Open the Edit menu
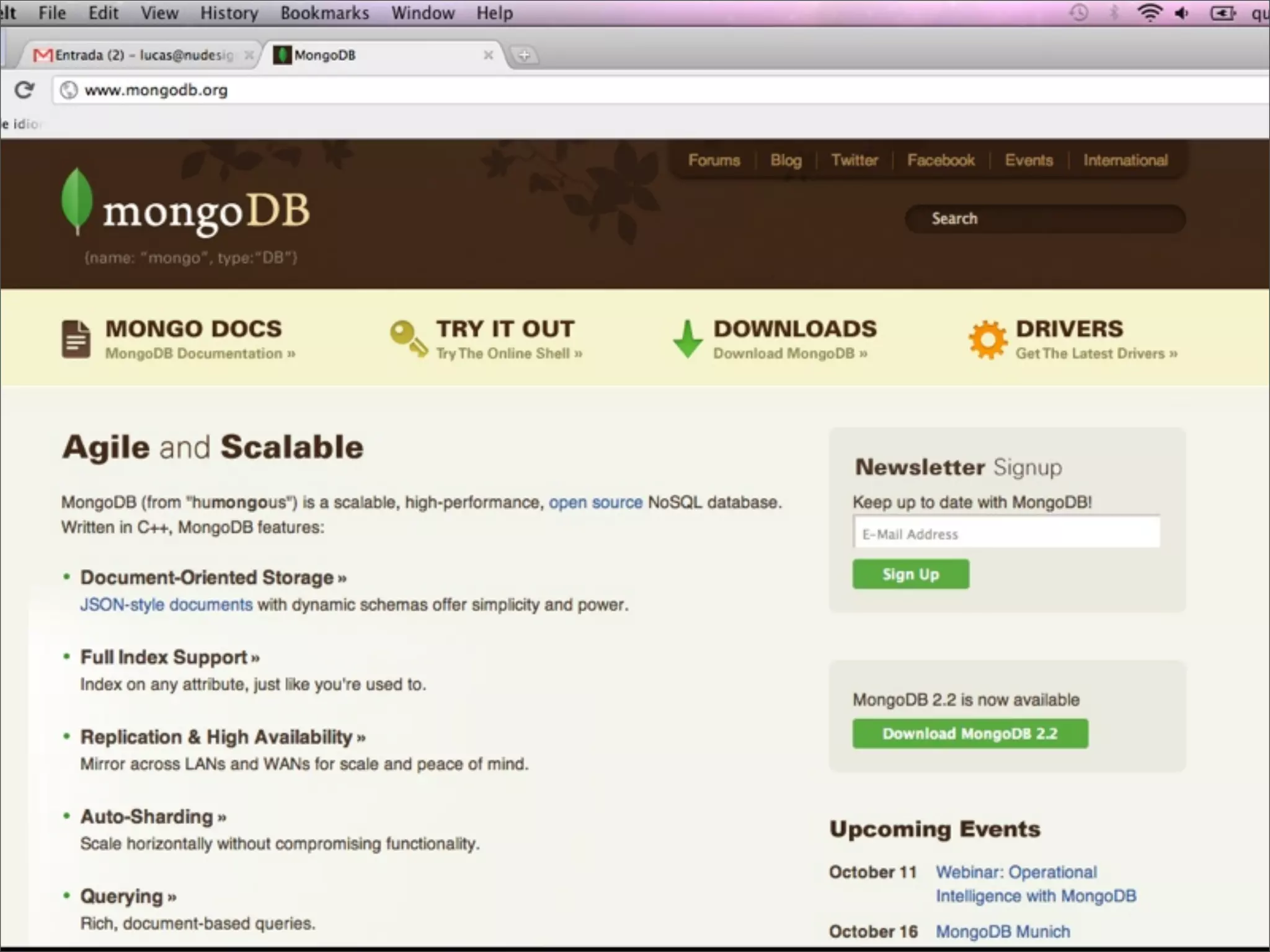Image resolution: width=1270 pixels, height=952 pixels. click(103, 13)
